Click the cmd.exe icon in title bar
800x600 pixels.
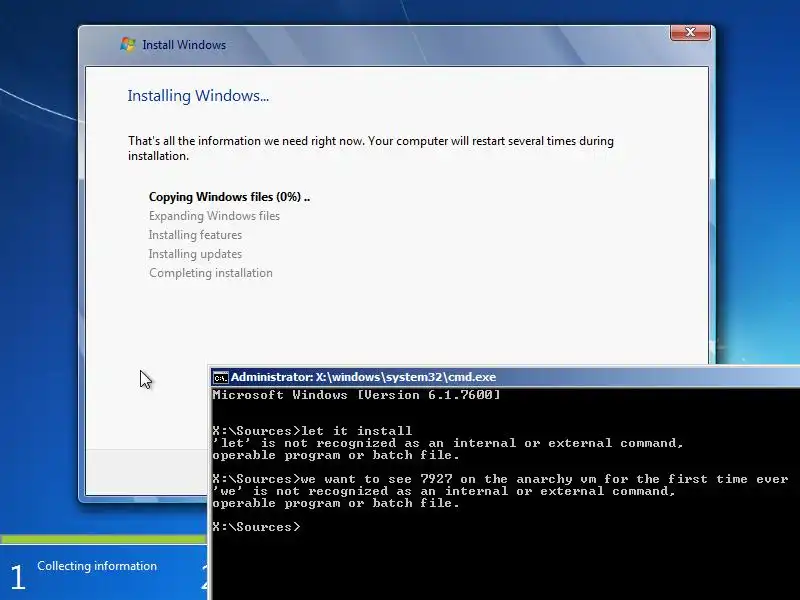pos(220,378)
